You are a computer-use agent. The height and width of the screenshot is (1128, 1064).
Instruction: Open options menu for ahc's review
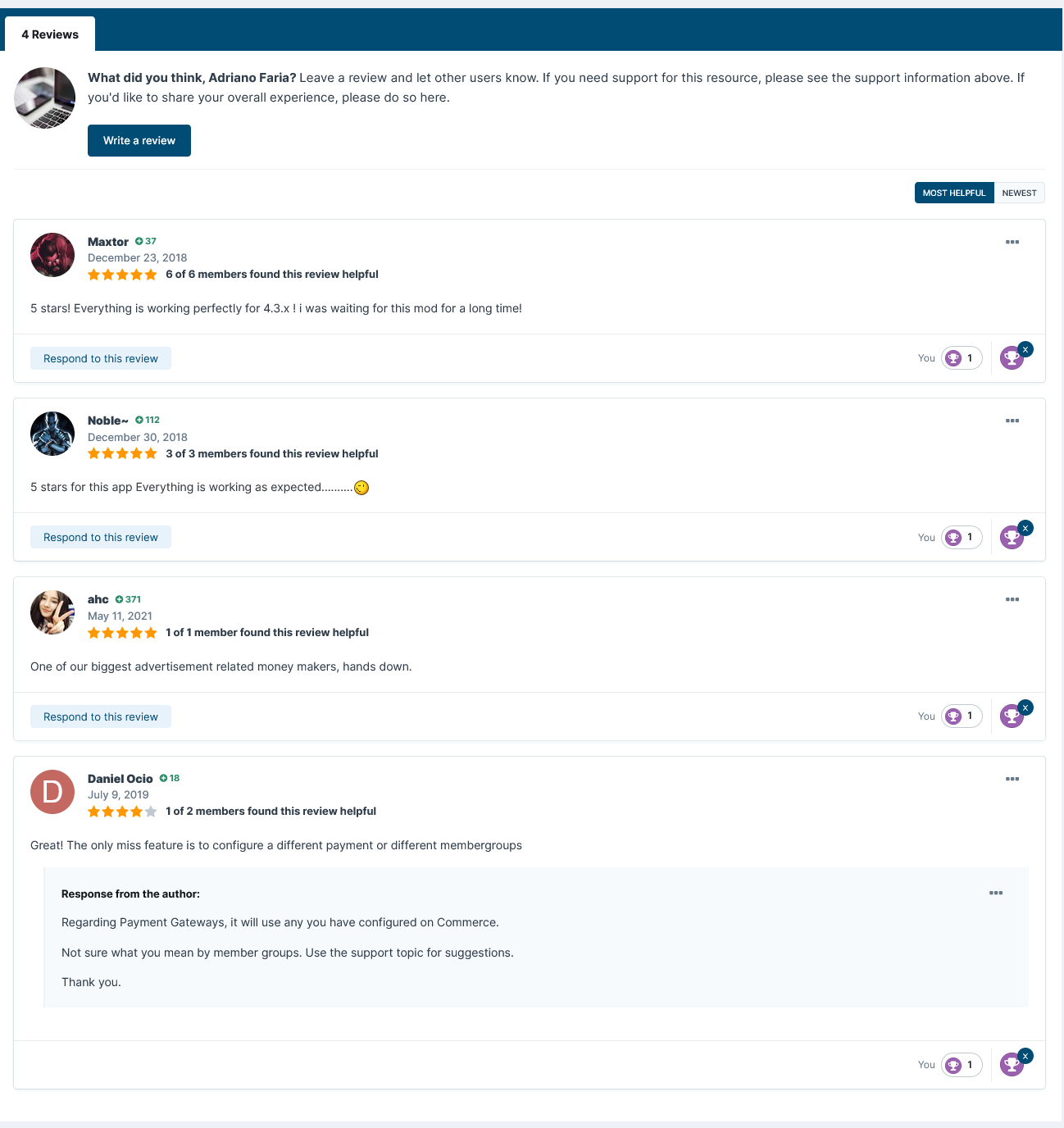pos(1012,599)
